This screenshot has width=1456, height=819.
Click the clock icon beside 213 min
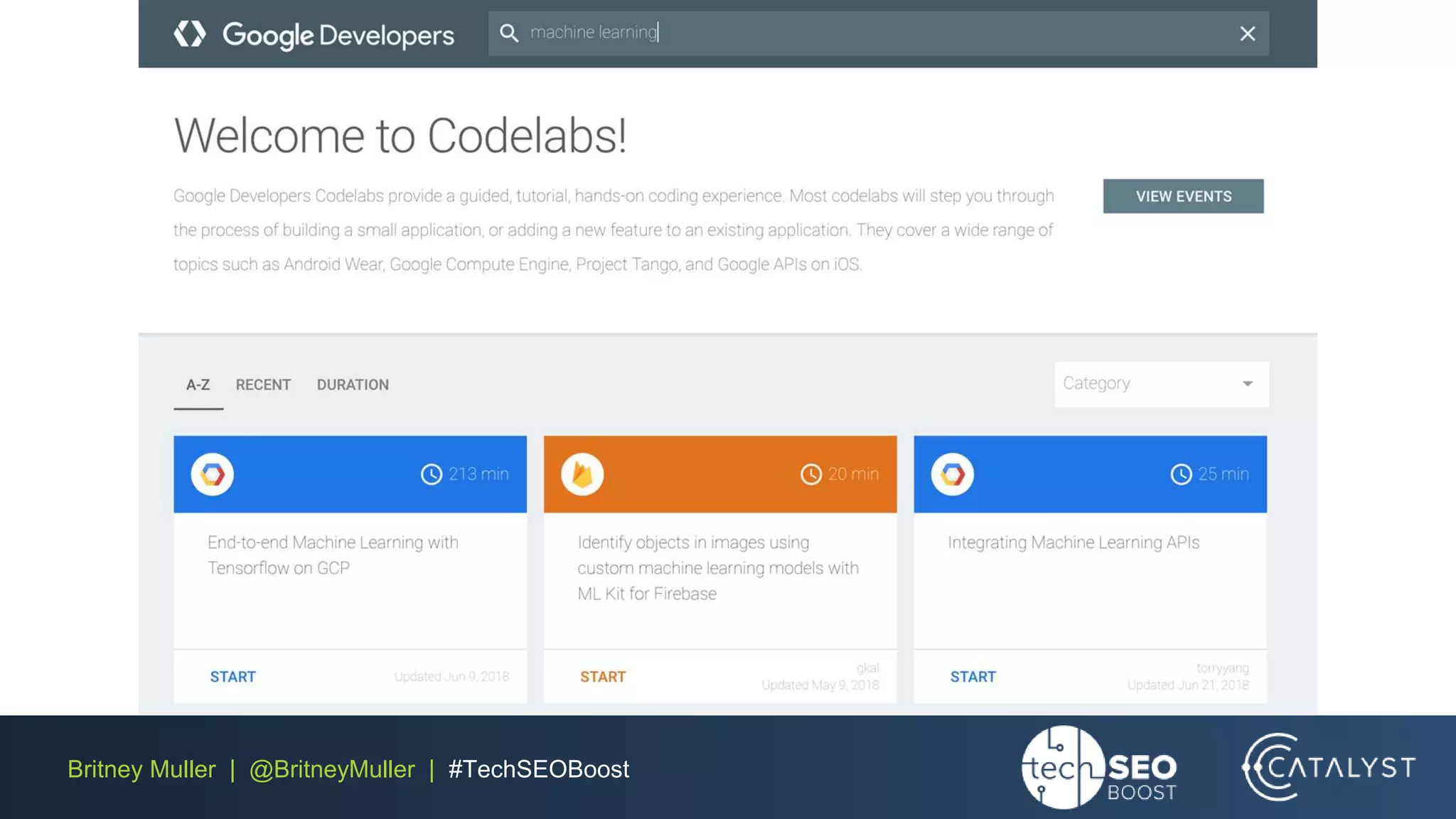pos(432,474)
